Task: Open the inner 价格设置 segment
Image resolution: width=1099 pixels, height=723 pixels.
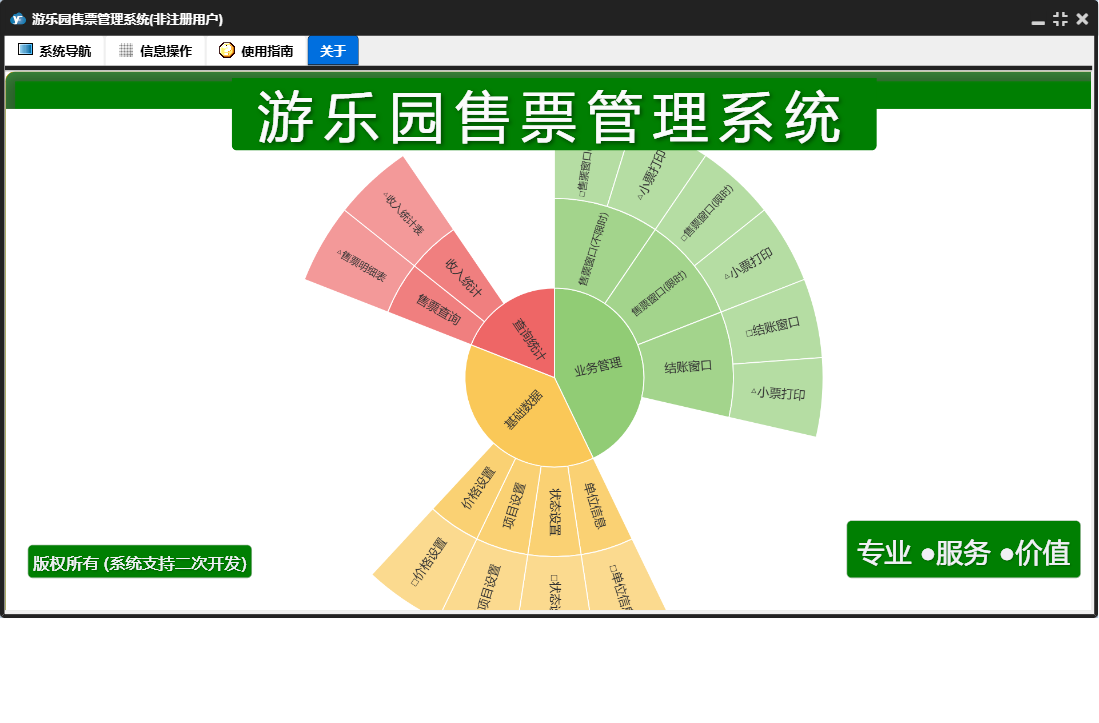Action: [x=478, y=488]
